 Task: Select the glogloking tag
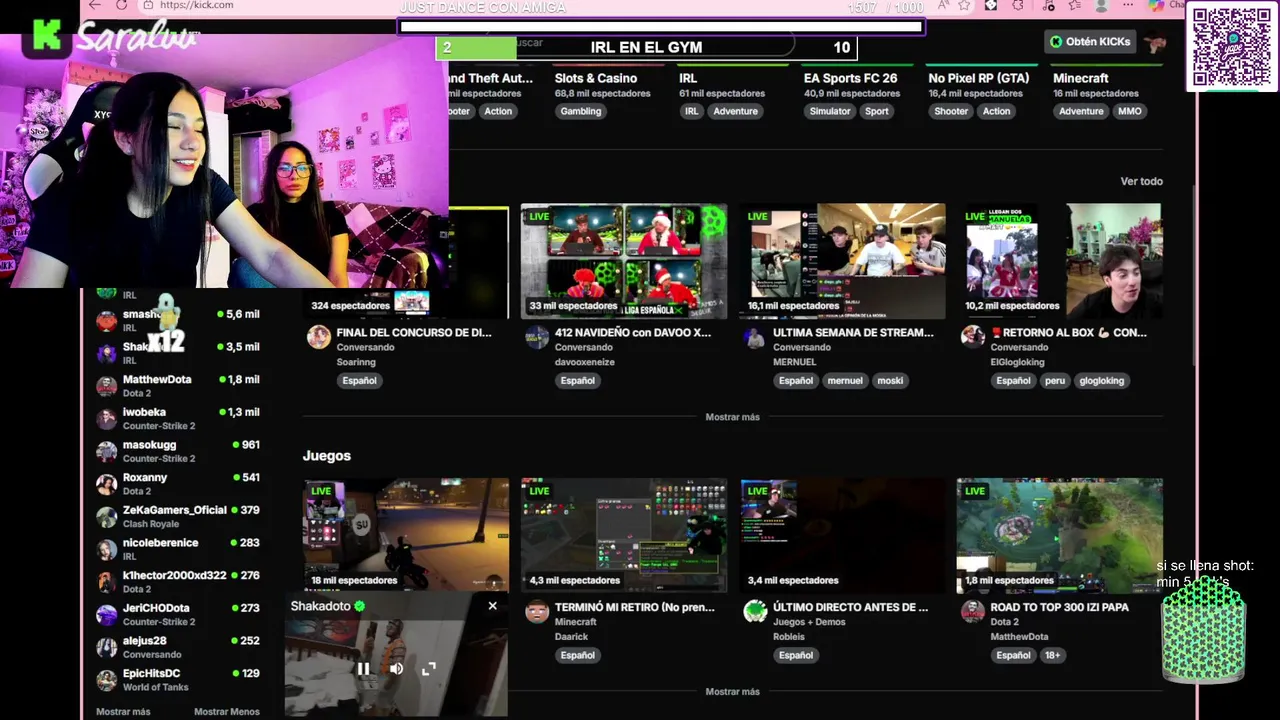pyautogui.click(x=1102, y=380)
